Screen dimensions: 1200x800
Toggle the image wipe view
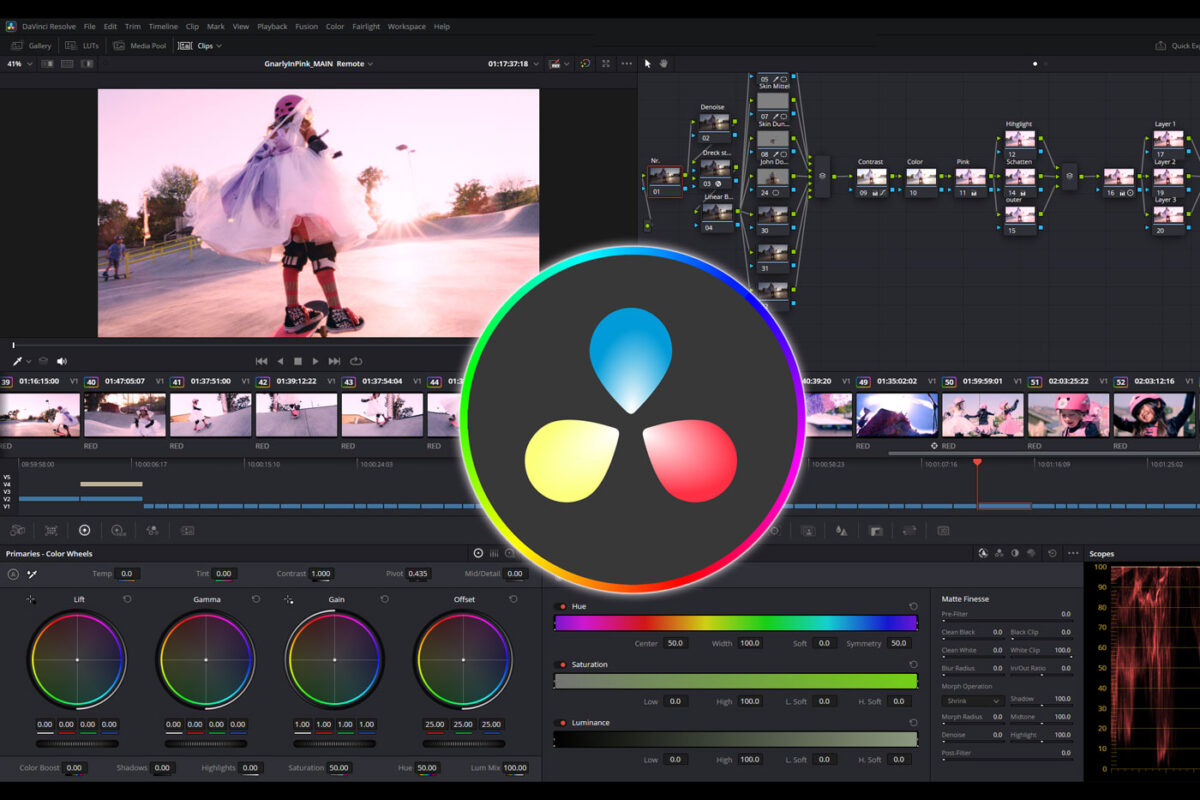(x=46, y=63)
